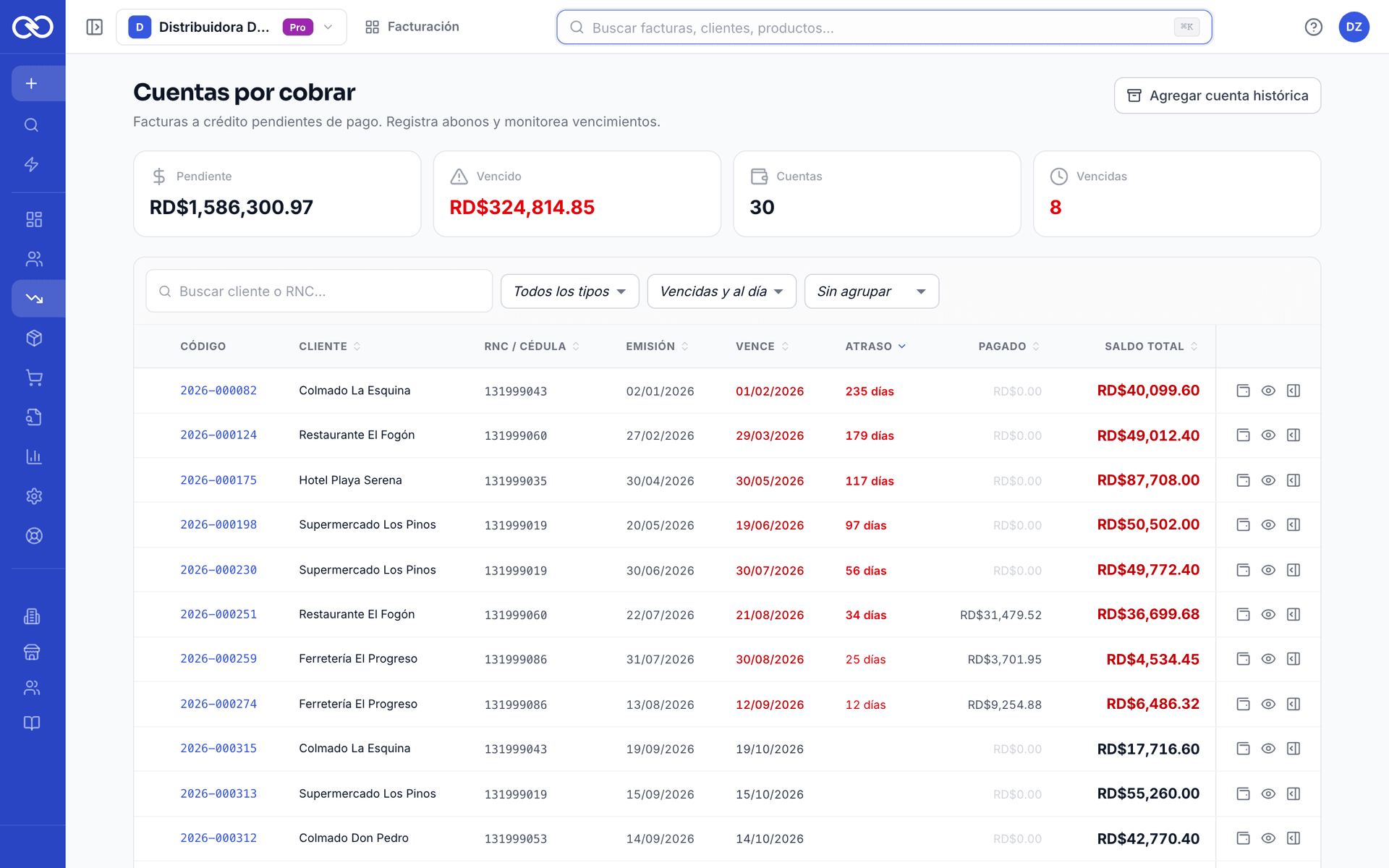
Task: Click the payment icon for invoice 2026-000082
Action: coord(1243,391)
